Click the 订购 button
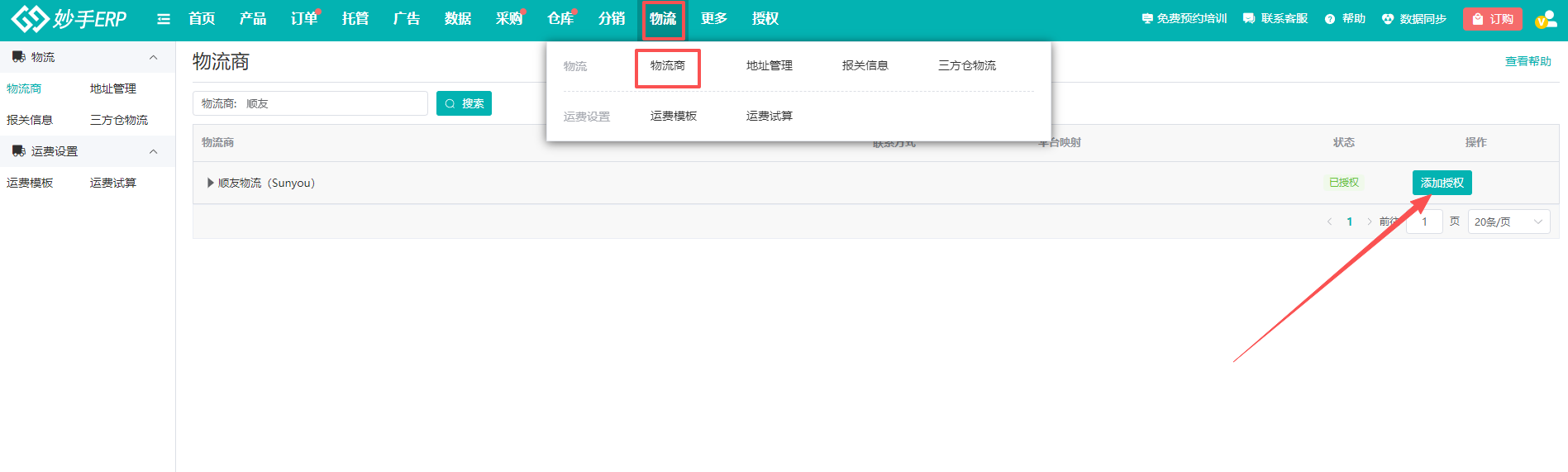Viewport: 1568px width, 472px height. 1493,19
